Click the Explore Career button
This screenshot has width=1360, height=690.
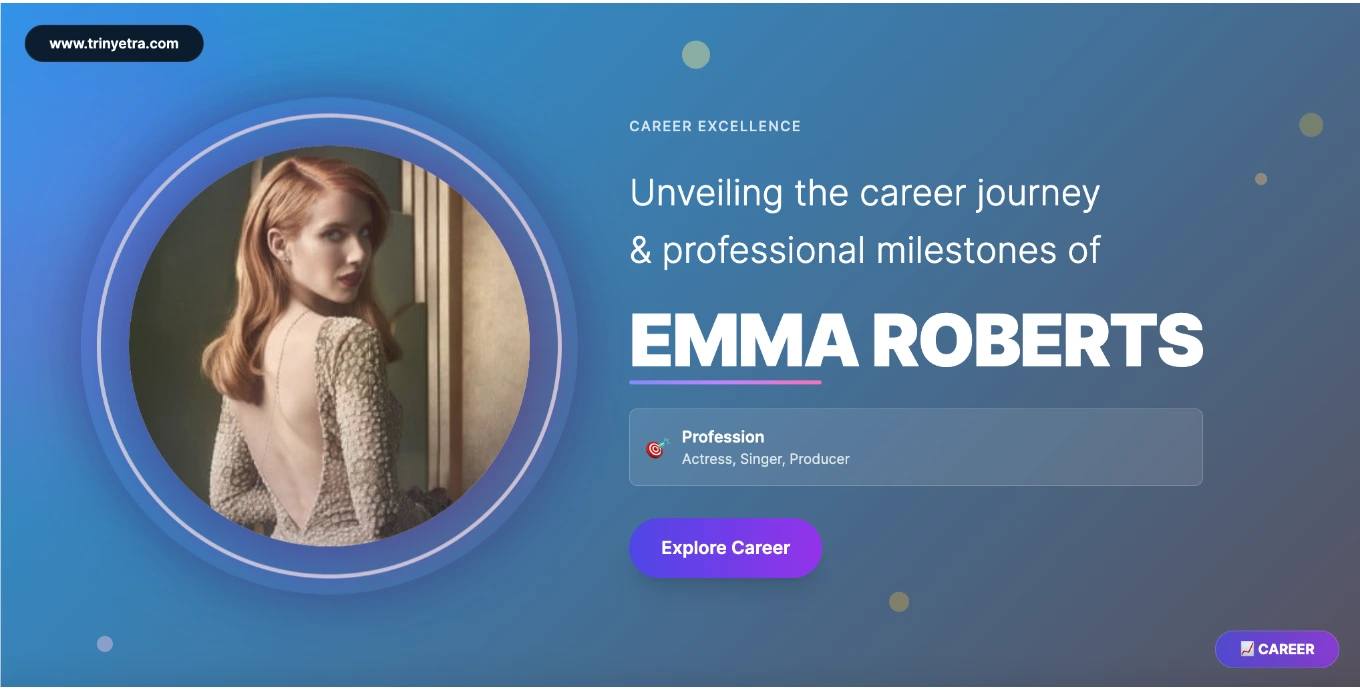pos(726,547)
